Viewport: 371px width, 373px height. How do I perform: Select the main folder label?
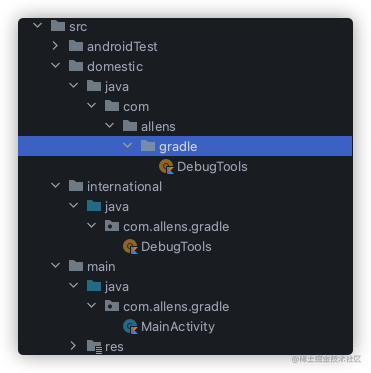click(x=101, y=267)
